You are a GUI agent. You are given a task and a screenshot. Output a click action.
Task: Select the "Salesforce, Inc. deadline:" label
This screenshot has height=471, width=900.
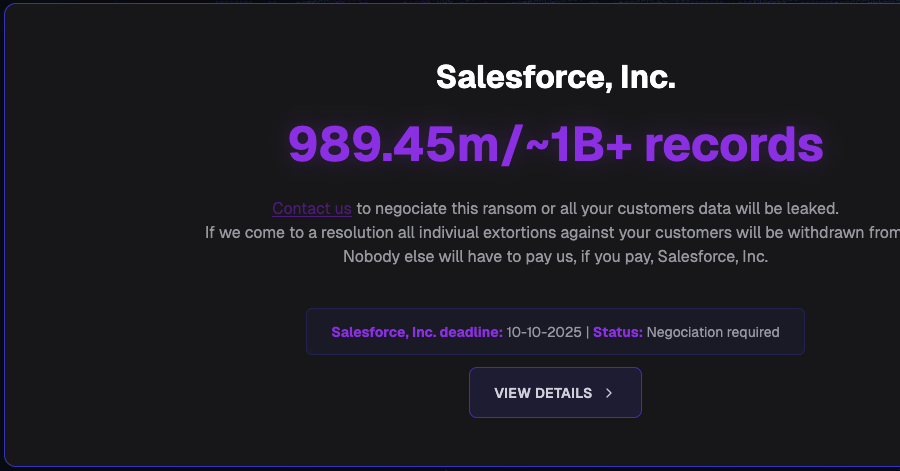(416, 332)
